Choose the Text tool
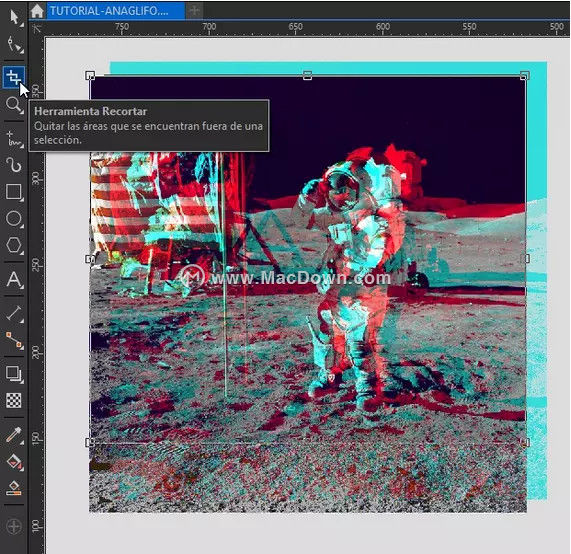This screenshot has width=571, height=554. pos(14,280)
